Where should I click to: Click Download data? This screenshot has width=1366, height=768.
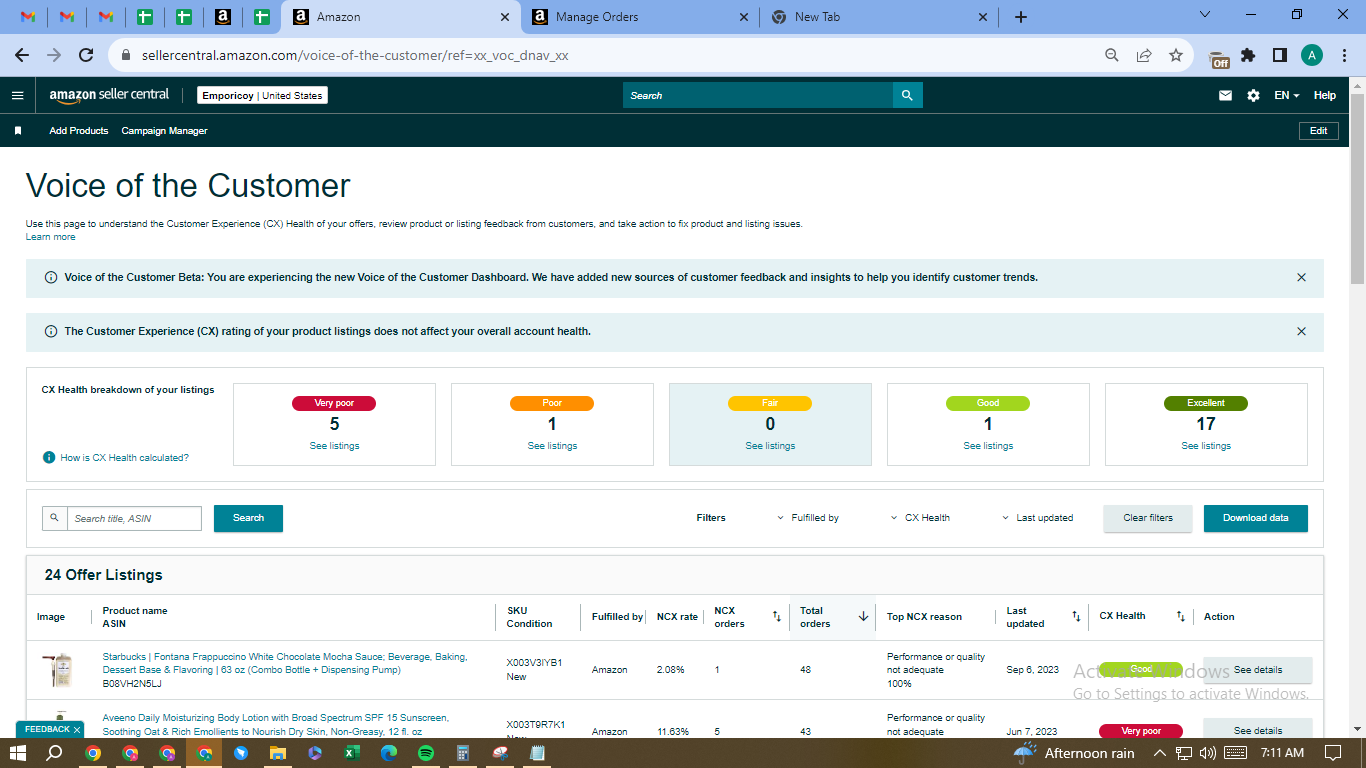[x=1256, y=518]
